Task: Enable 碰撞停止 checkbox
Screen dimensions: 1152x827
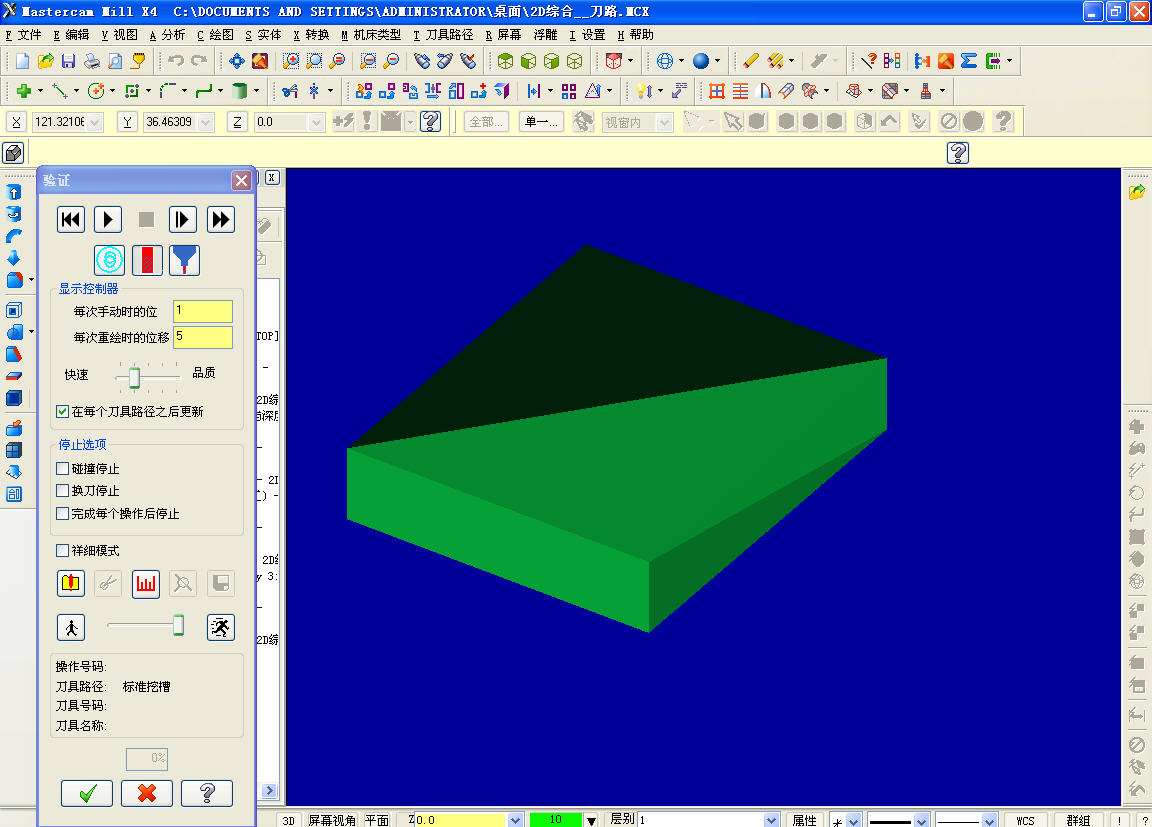Action: pos(62,469)
